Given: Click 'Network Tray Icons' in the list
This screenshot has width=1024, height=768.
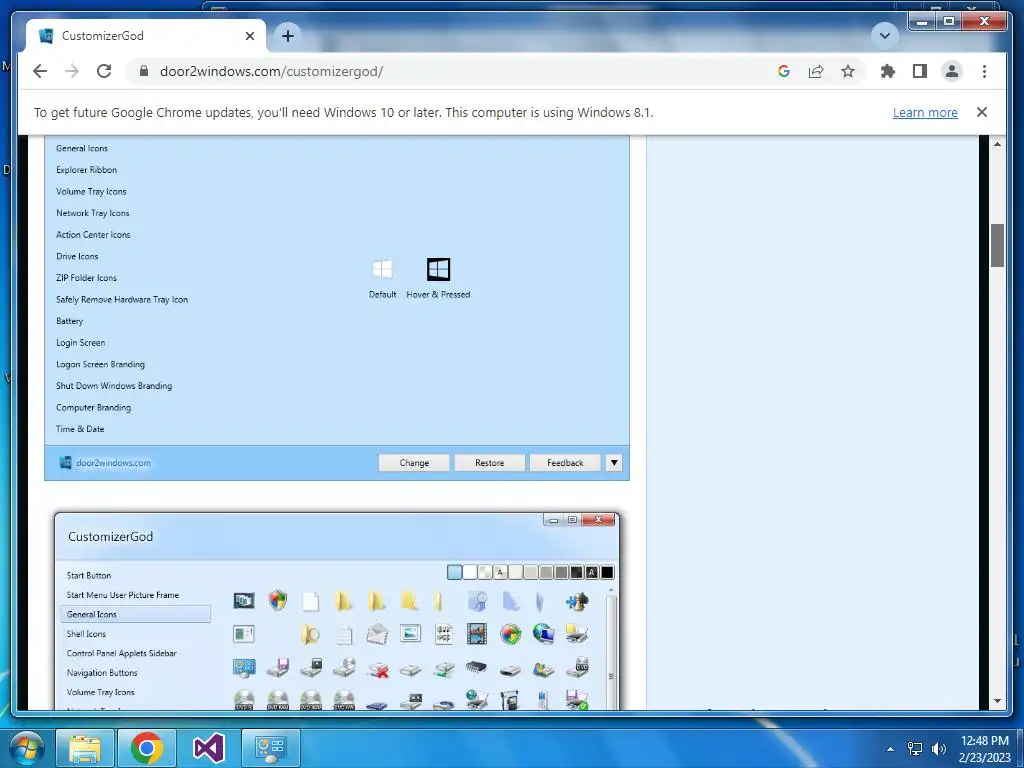Looking at the screenshot, I should point(93,213).
